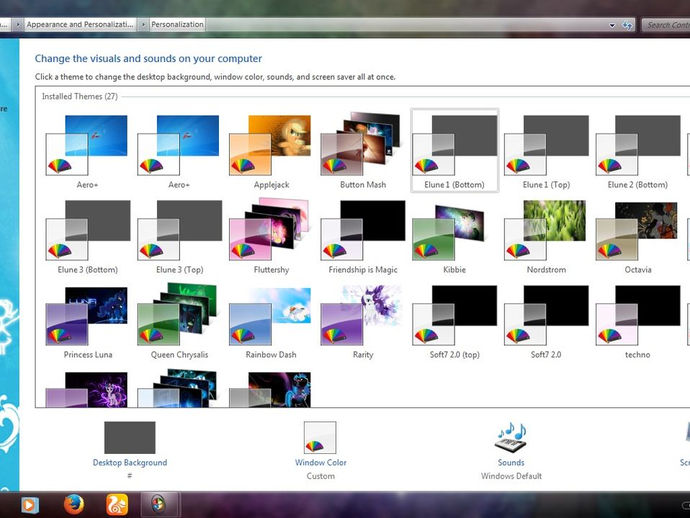Go to Appearance and Personalization breadcrumb

pos(80,25)
